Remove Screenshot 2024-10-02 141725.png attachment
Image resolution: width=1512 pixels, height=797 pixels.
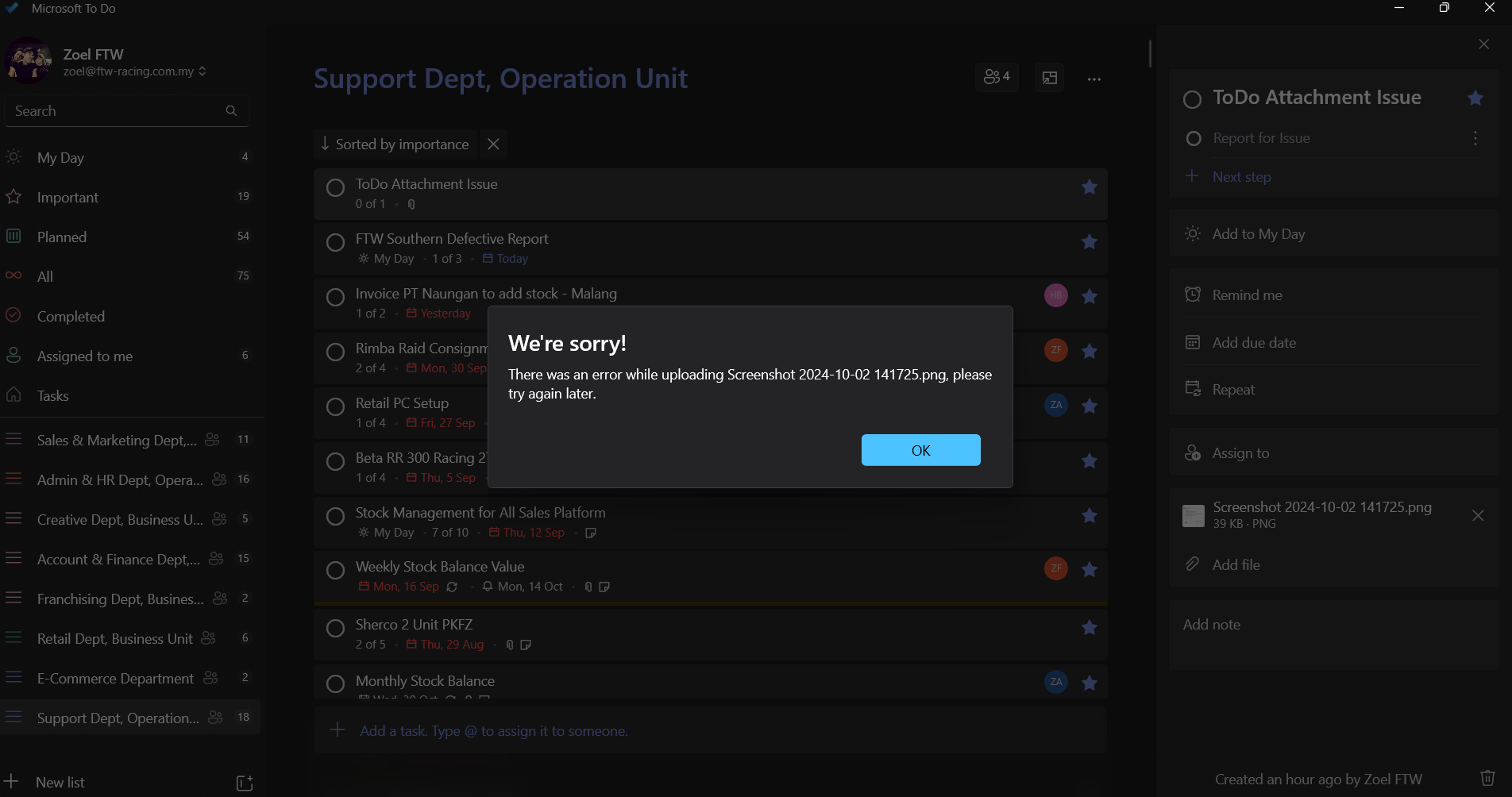[x=1478, y=516]
